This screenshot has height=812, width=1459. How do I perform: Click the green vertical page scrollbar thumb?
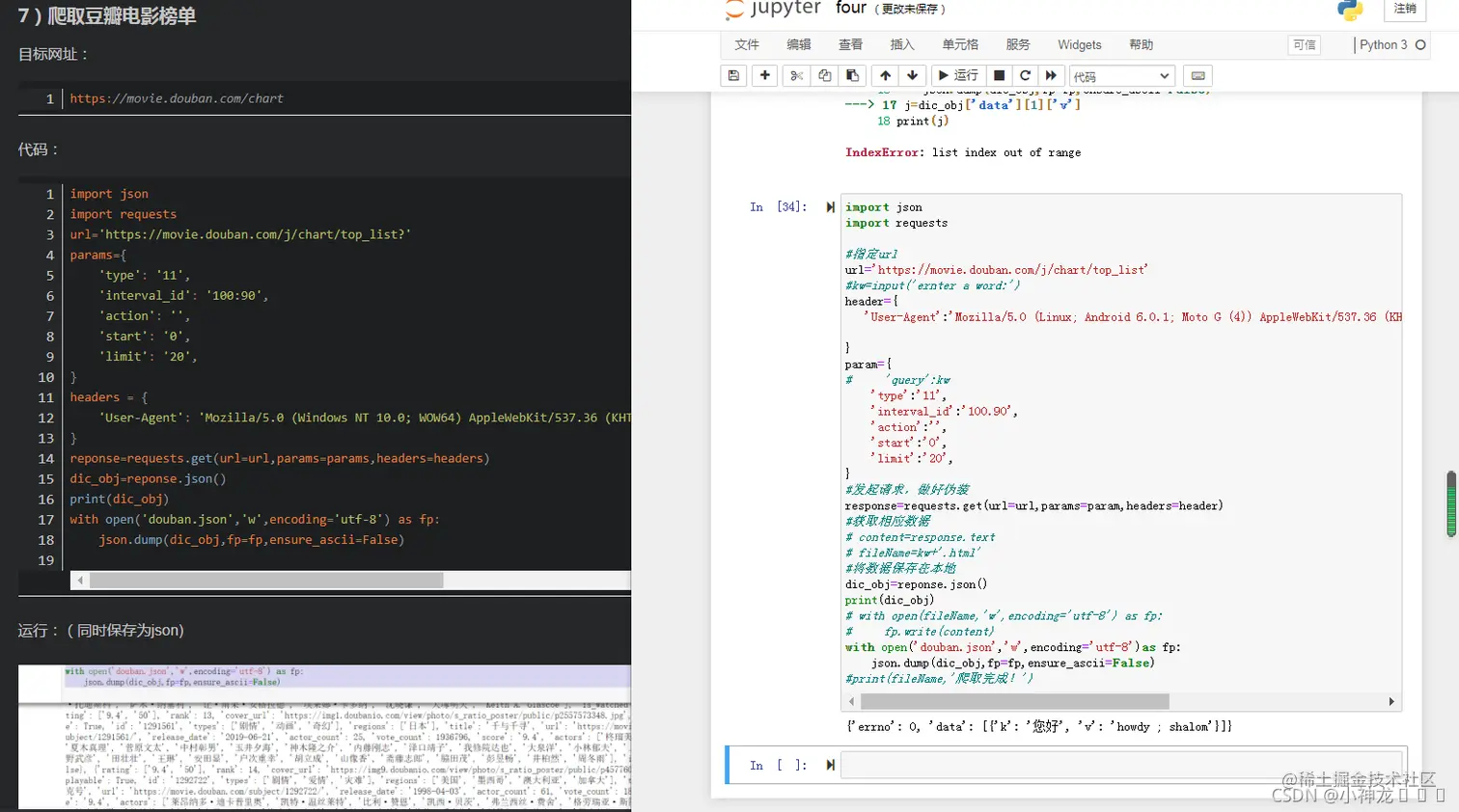point(1450,503)
